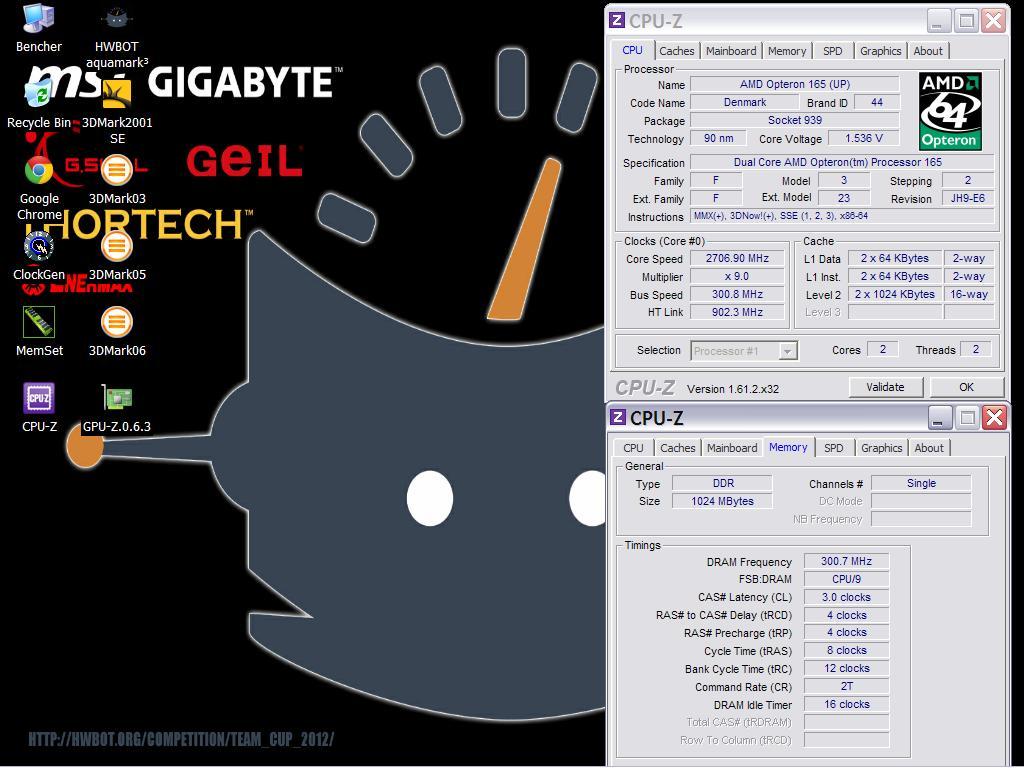The image size is (1024, 768).
Task: Select MemSet desktop shortcut
Action: 39,332
